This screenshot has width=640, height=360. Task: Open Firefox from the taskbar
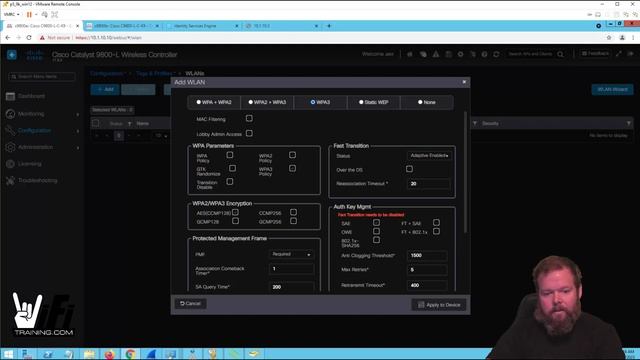[109, 354]
